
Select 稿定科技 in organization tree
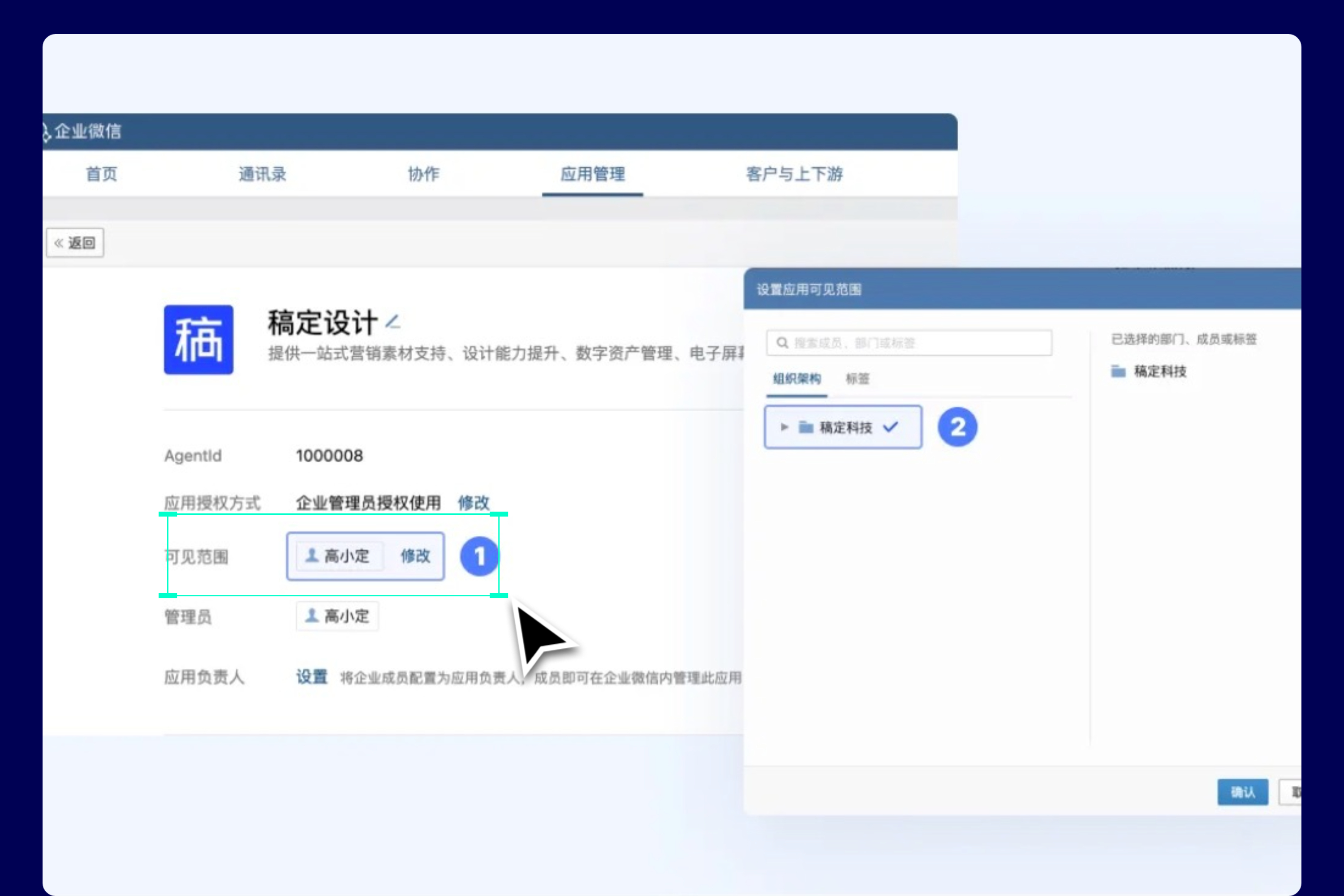point(843,427)
